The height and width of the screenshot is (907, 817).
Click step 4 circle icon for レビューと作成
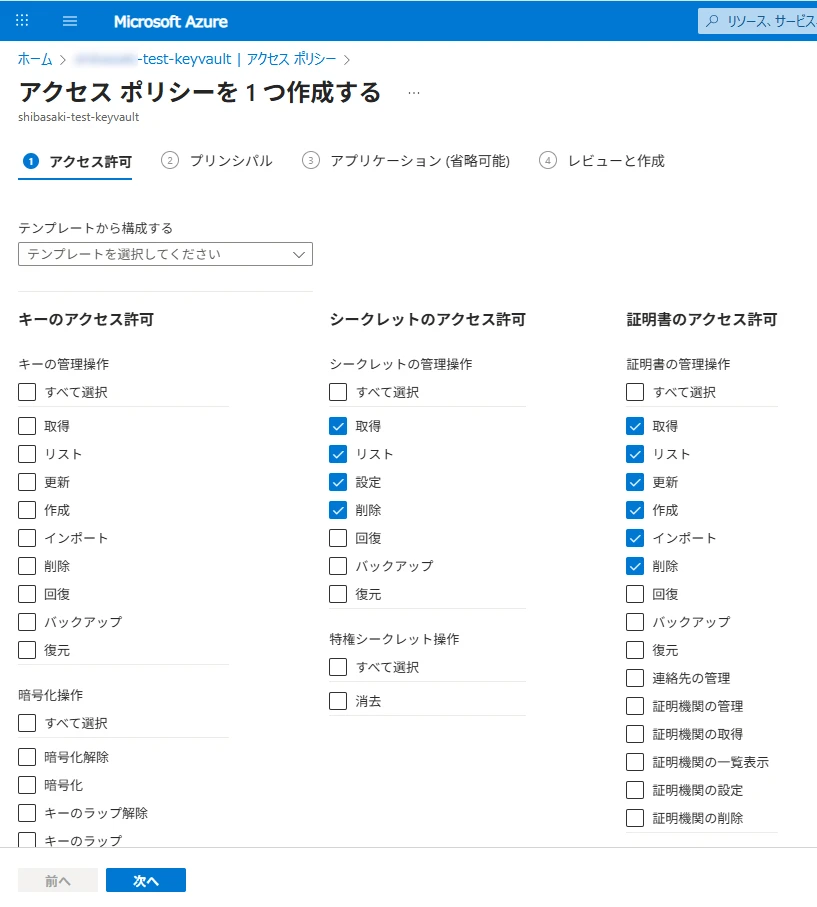(x=548, y=161)
